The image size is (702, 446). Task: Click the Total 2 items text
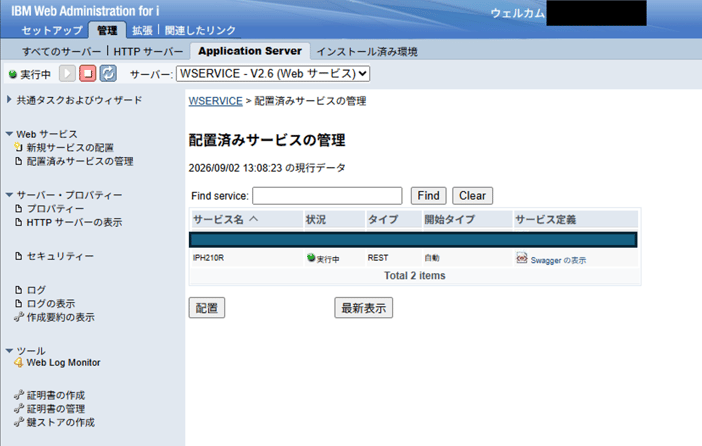click(x=415, y=275)
